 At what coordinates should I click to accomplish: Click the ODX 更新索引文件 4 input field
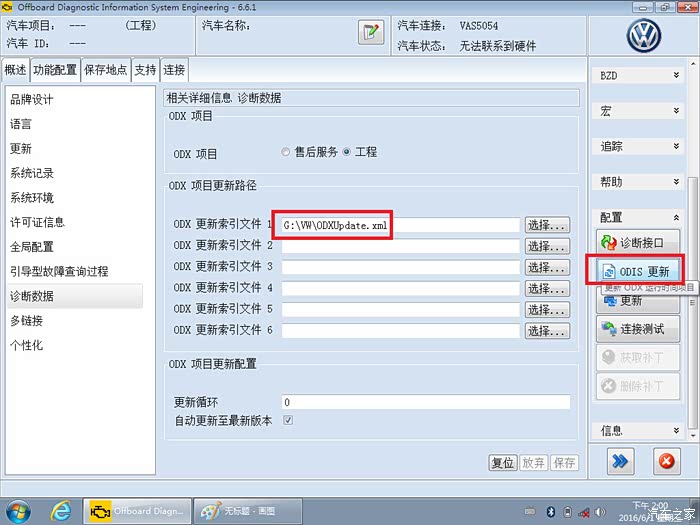click(400, 288)
